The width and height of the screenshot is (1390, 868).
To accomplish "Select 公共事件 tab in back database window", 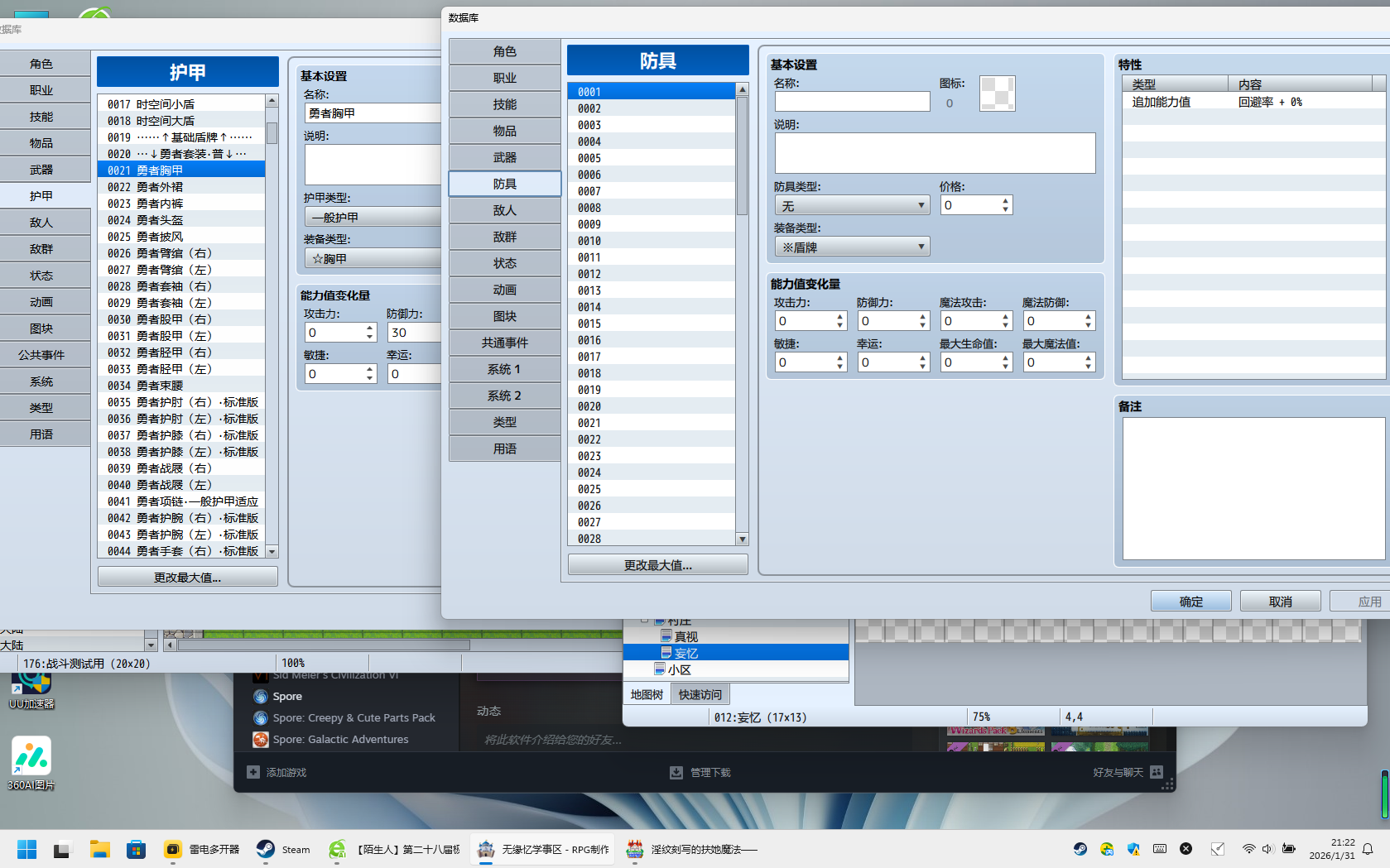I will tap(41, 355).
